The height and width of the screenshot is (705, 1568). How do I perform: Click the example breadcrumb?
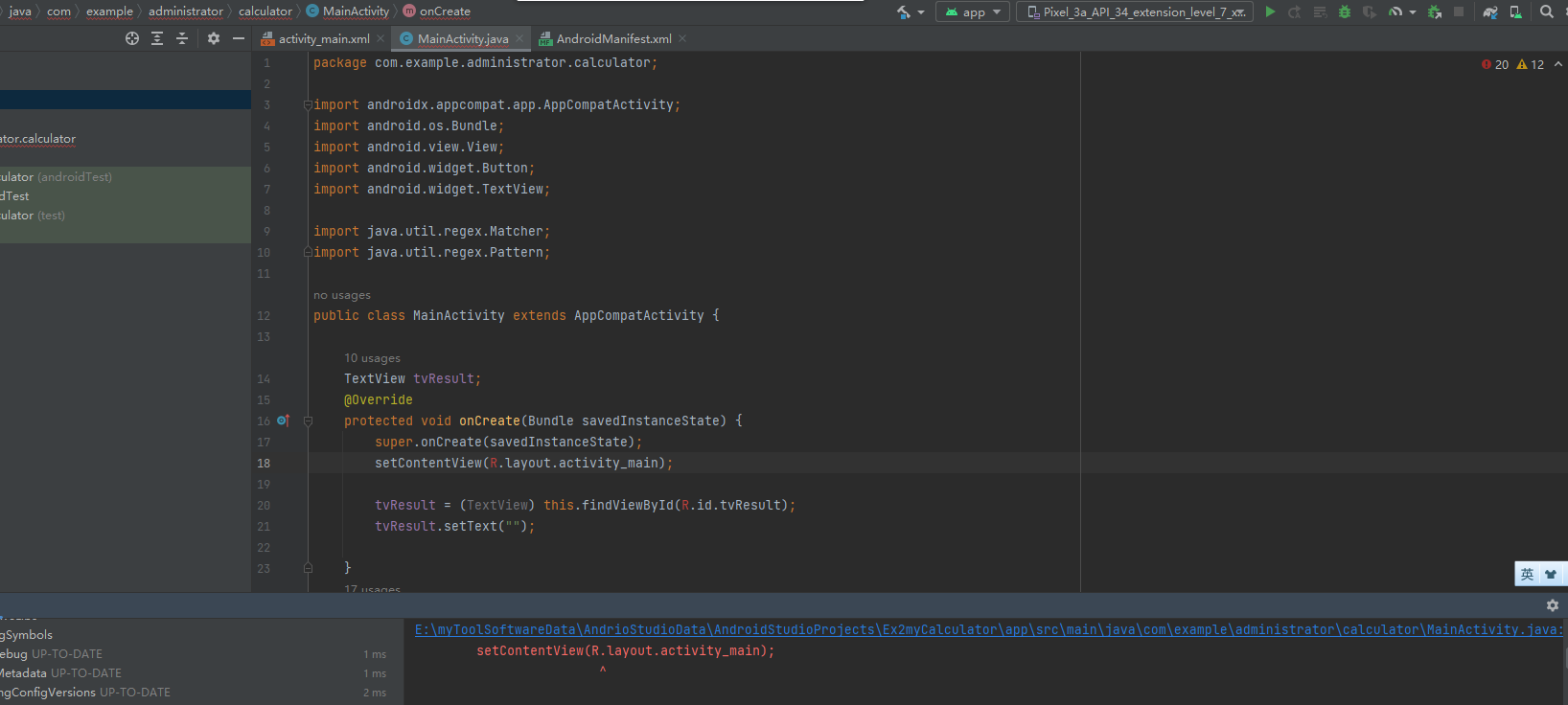pos(109,11)
